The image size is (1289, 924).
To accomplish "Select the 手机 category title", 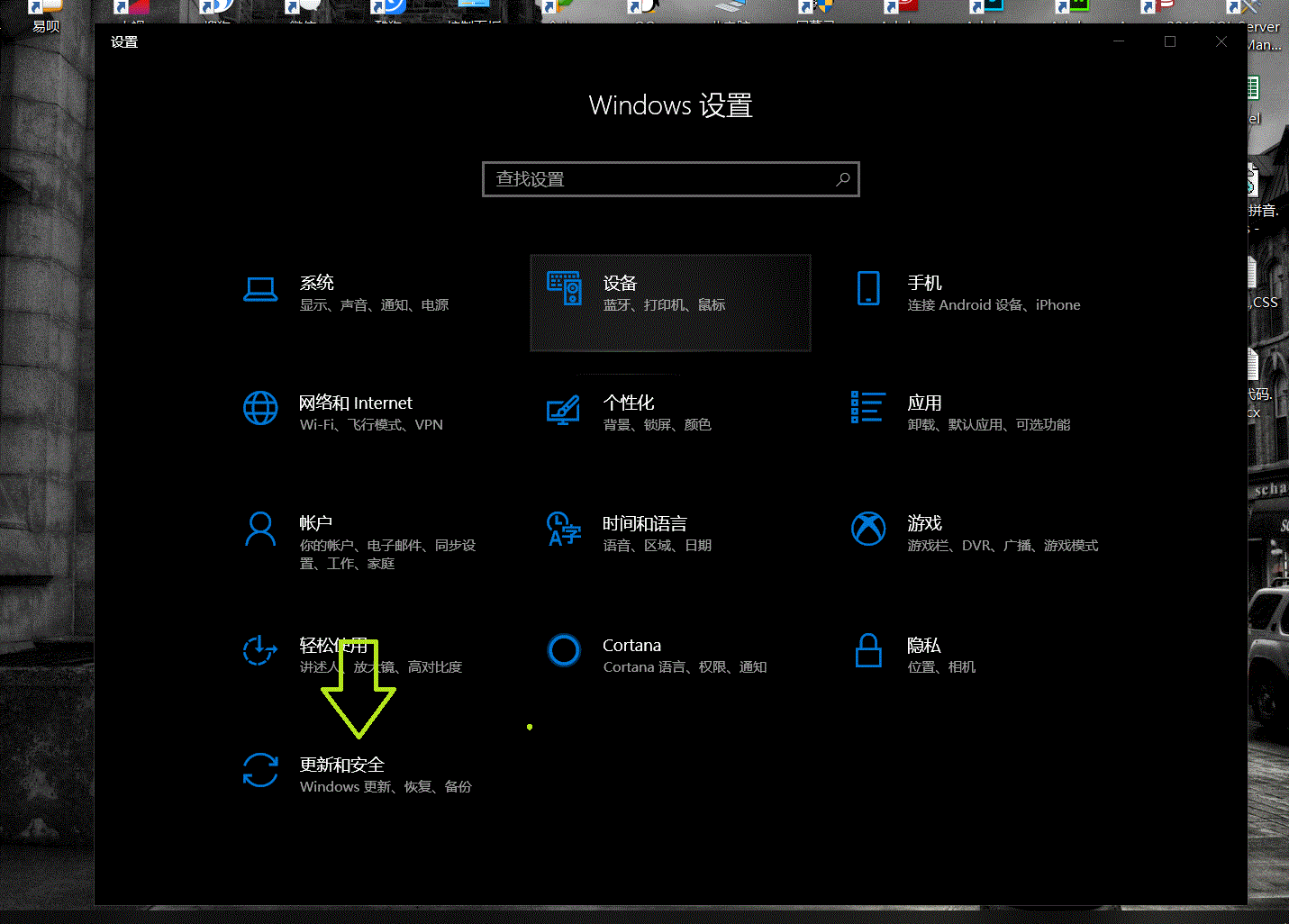I will (924, 283).
